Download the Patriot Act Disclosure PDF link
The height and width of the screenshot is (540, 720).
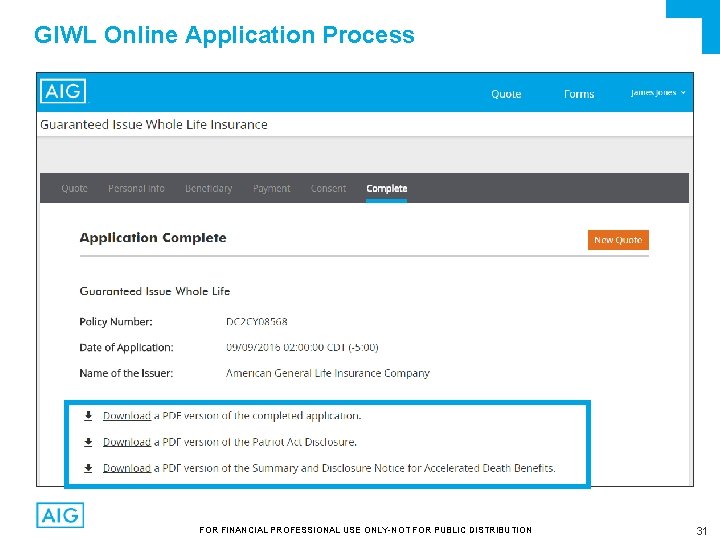[127, 442]
